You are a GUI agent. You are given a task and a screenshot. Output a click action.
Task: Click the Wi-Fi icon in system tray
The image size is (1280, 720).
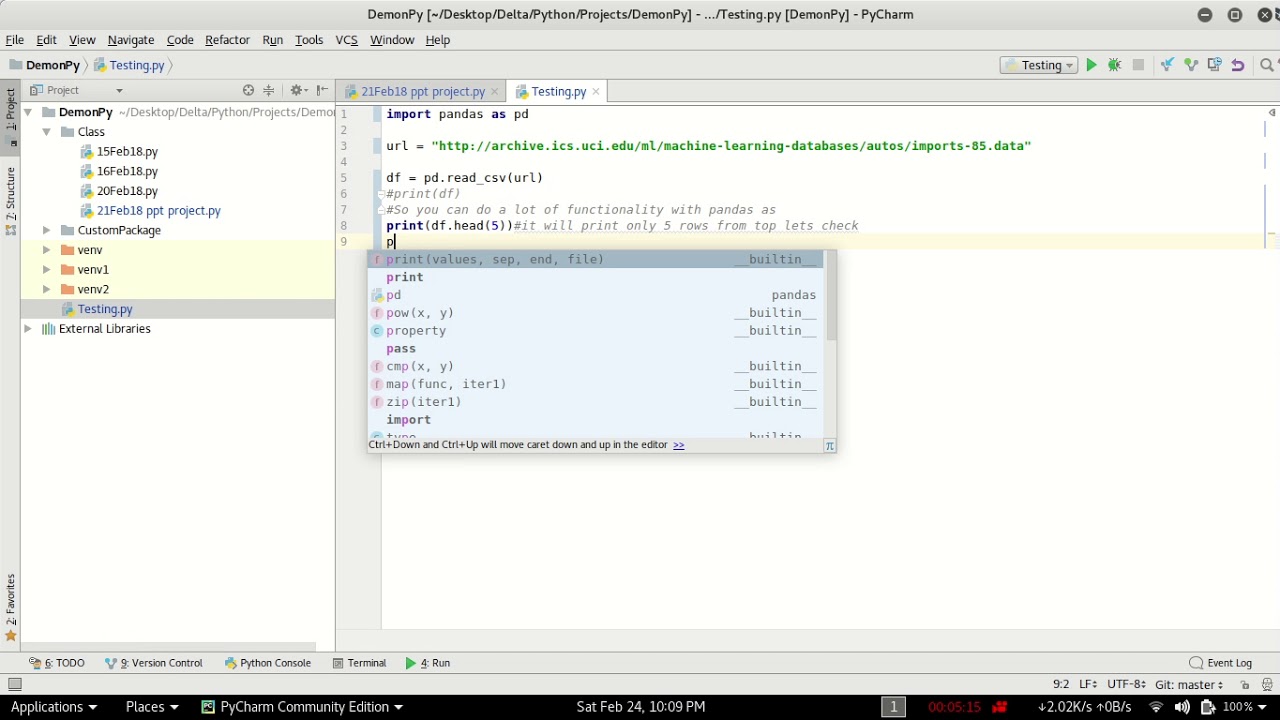[x=1156, y=707]
